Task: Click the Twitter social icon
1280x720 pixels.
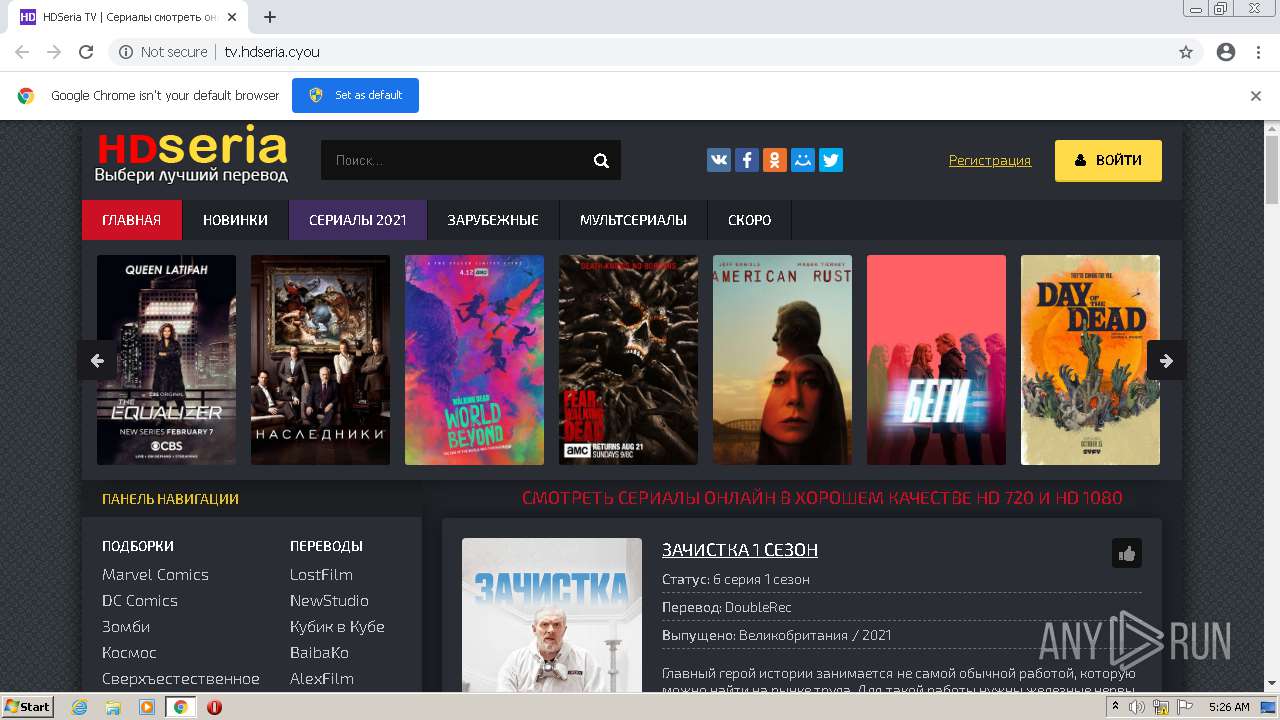Action: (831, 160)
